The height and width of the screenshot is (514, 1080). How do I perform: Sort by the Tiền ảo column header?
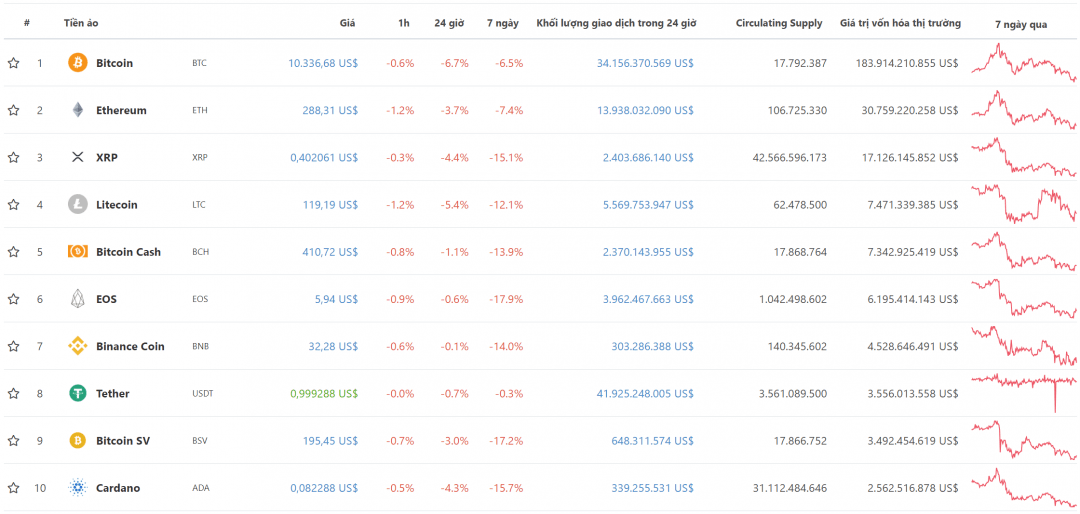click(81, 23)
